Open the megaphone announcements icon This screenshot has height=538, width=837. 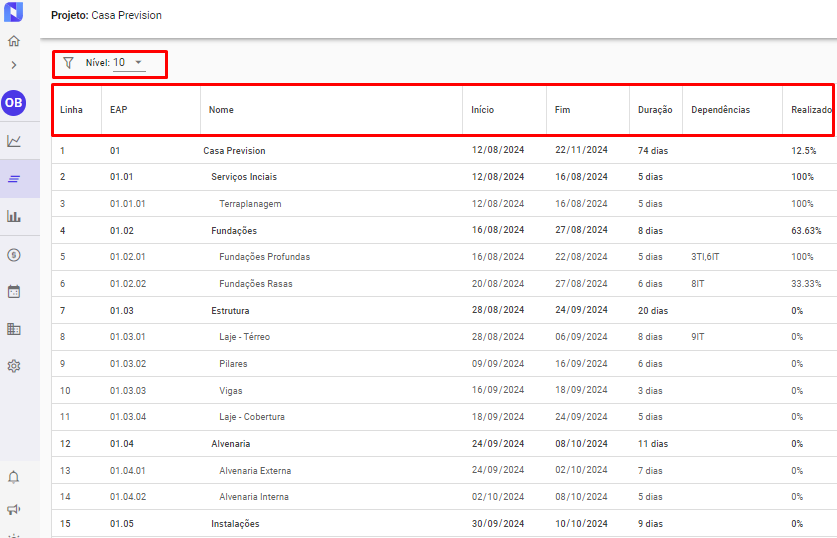(x=14, y=509)
